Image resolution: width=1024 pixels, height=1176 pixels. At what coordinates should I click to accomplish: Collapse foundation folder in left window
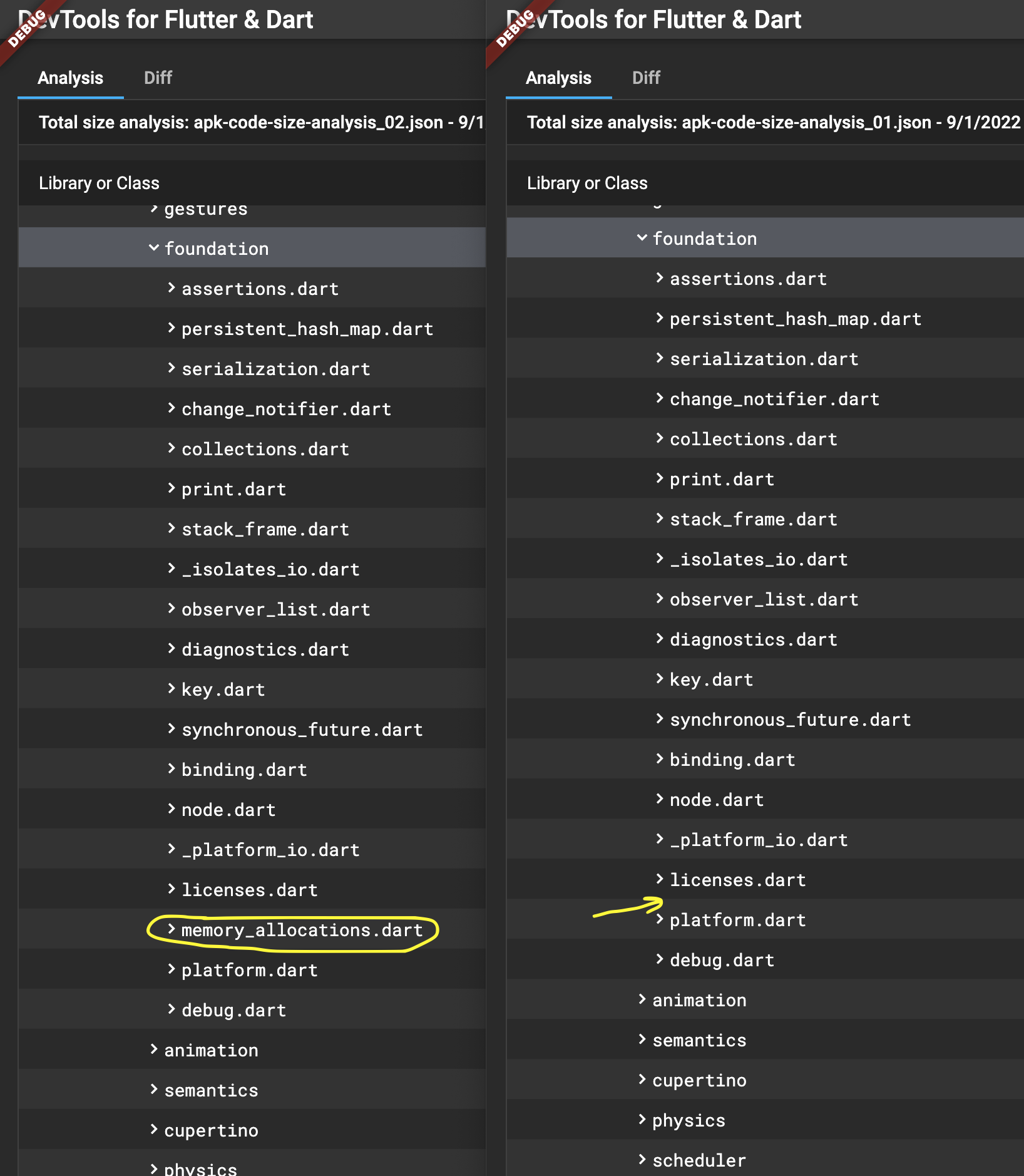(154, 248)
